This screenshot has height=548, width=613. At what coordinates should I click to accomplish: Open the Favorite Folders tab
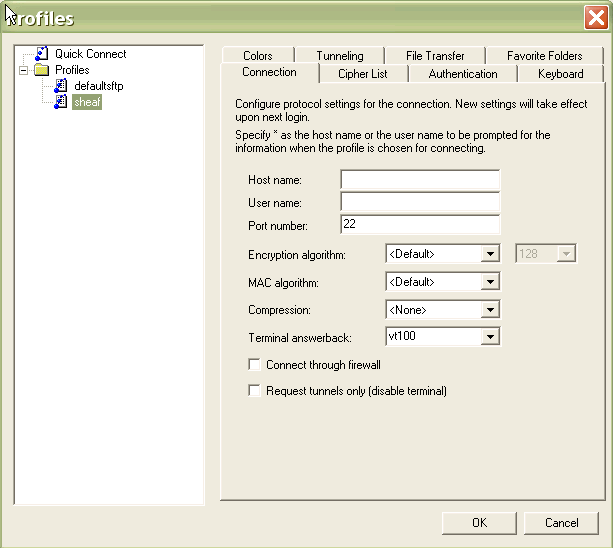pos(544,56)
